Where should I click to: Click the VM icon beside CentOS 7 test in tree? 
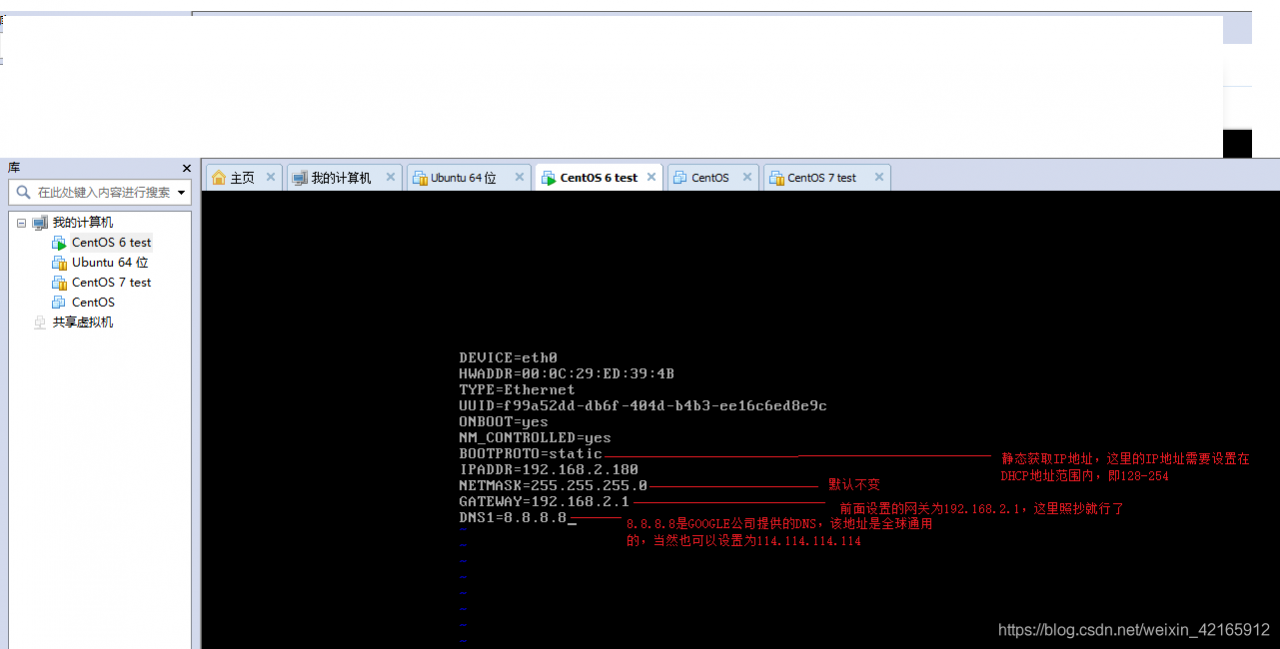click(60, 283)
